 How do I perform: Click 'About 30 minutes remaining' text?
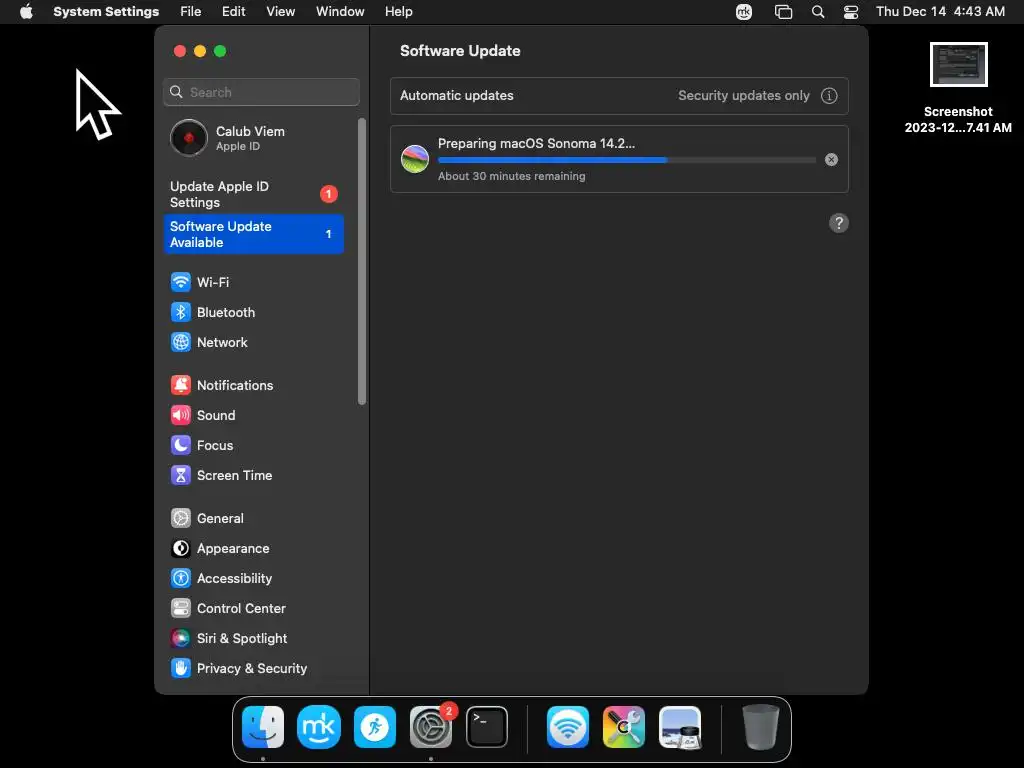tap(511, 176)
